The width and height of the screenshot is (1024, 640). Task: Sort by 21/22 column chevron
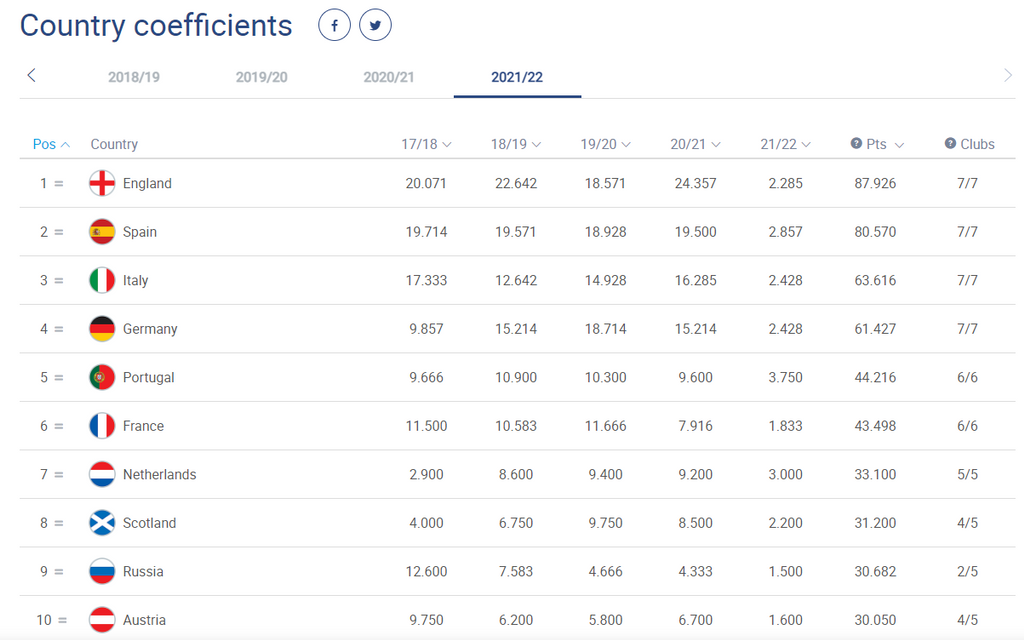coord(806,144)
